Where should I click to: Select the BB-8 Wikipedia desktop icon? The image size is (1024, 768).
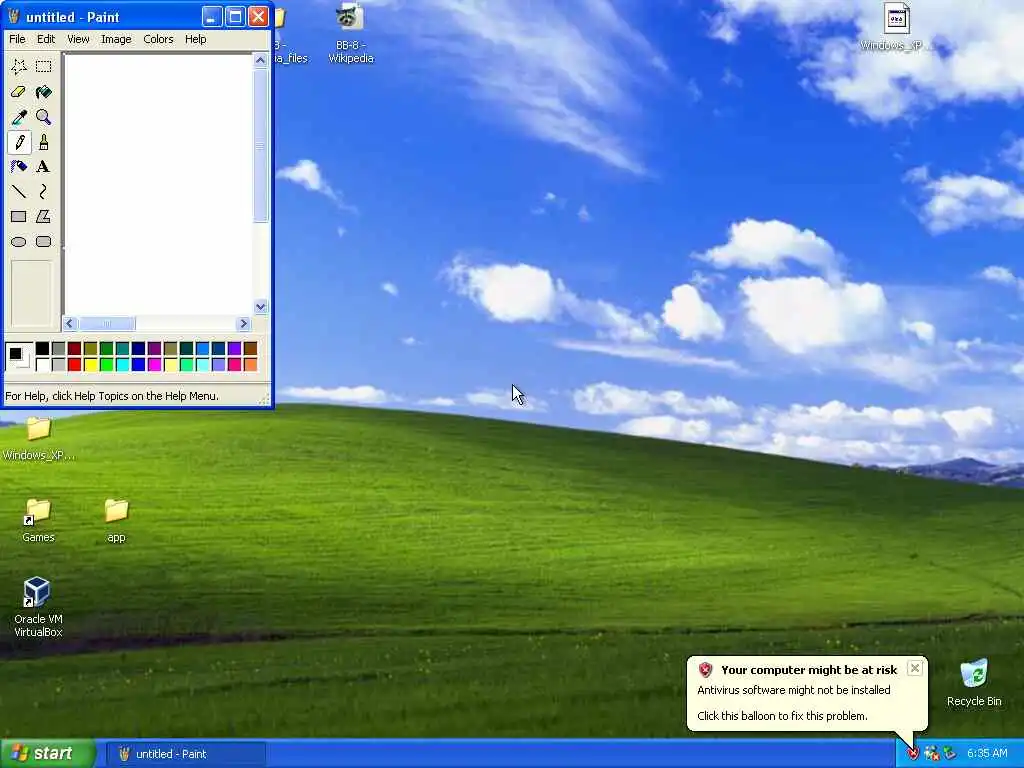[x=351, y=33]
